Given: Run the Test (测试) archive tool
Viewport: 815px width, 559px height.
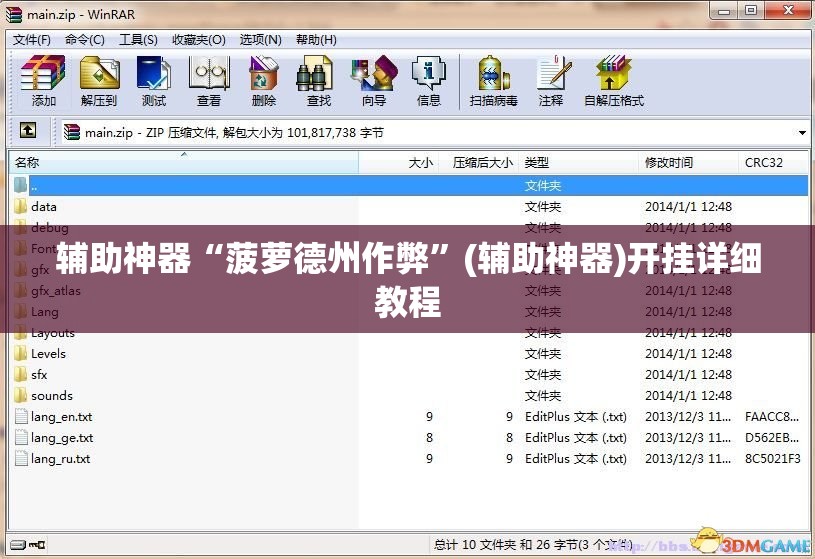Looking at the screenshot, I should 154,74.
